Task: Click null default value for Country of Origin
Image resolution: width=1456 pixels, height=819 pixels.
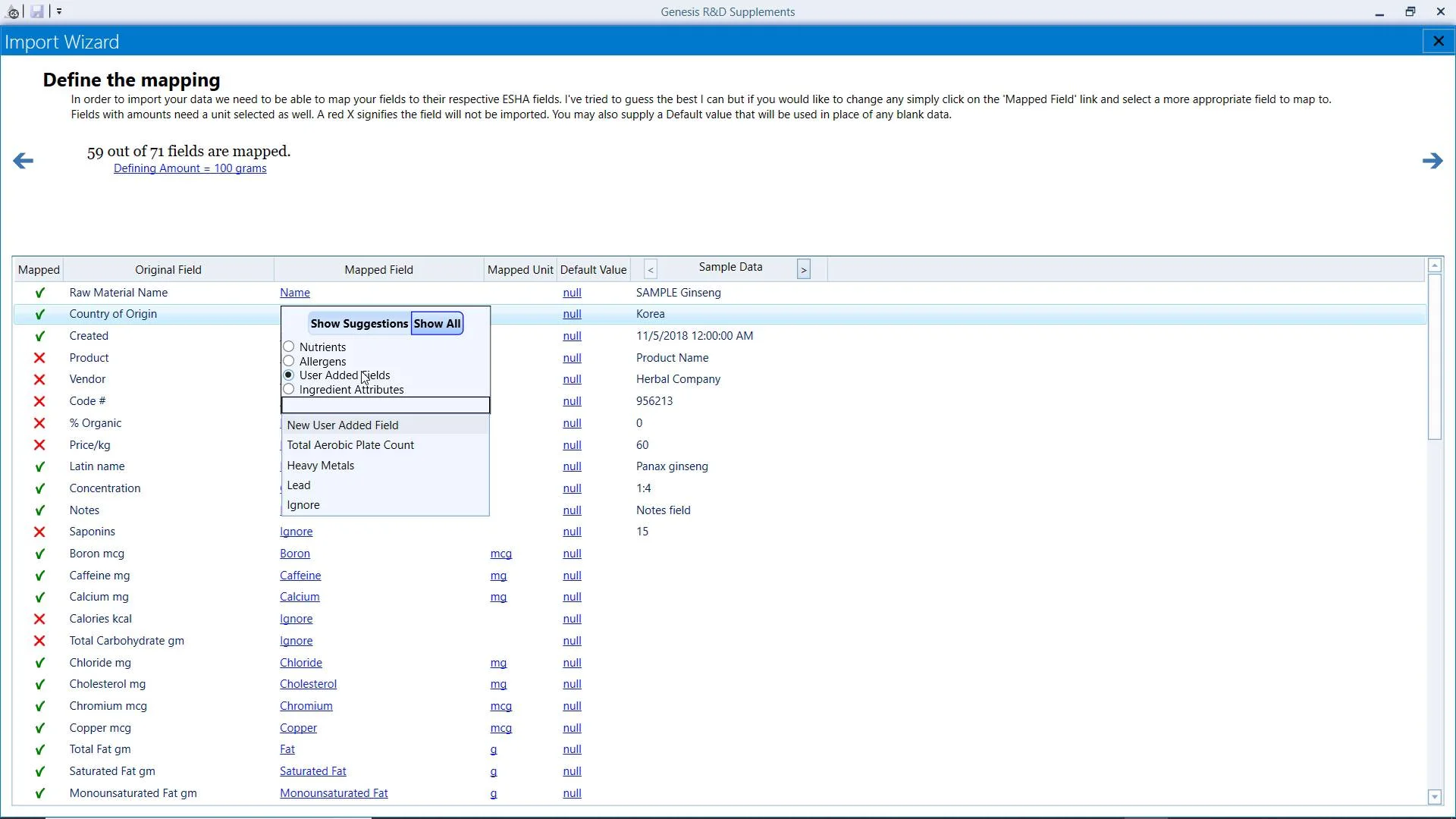Action: 573,314
